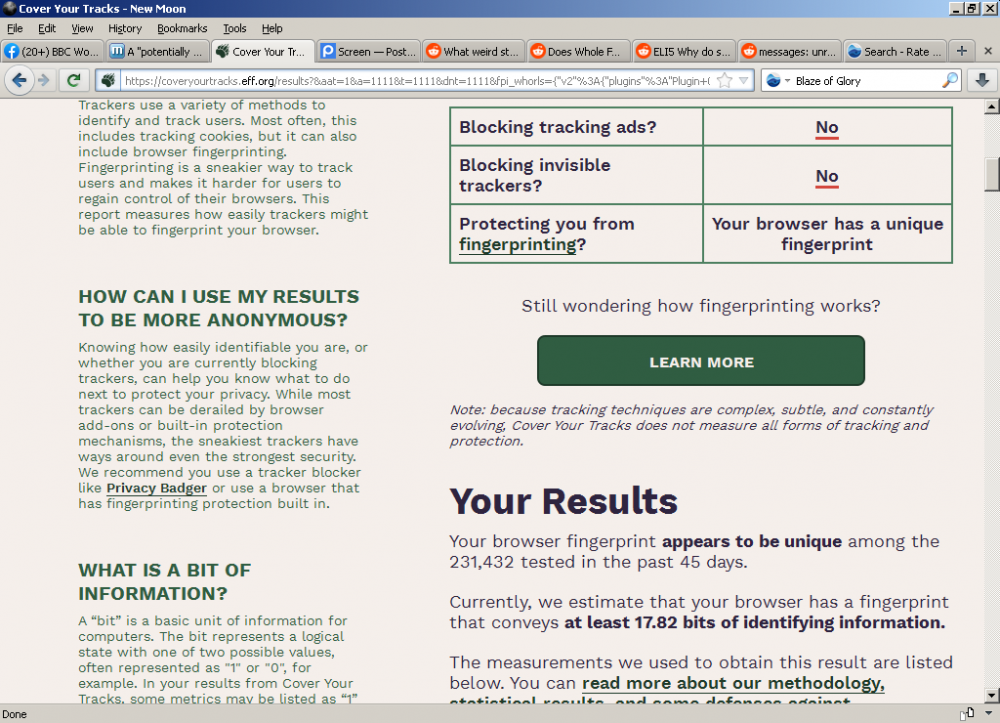Image resolution: width=1000 pixels, height=723 pixels.
Task: Click the search magnifier icon
Action: point(949,80)
